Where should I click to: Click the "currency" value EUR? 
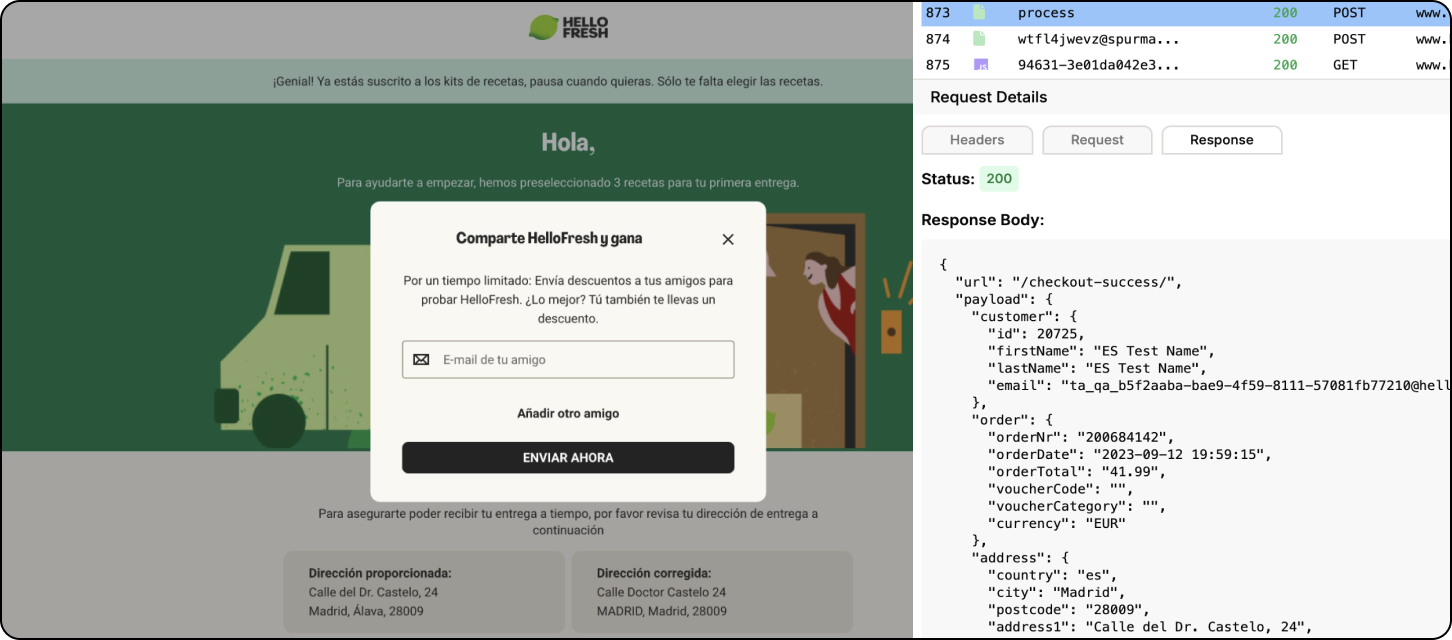pos(1104,524)
